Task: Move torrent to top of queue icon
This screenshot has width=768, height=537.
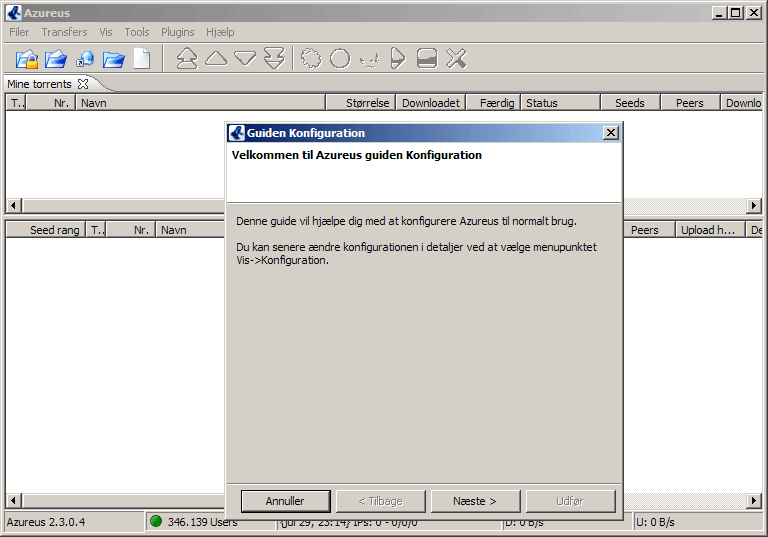Action: point(187,59)
